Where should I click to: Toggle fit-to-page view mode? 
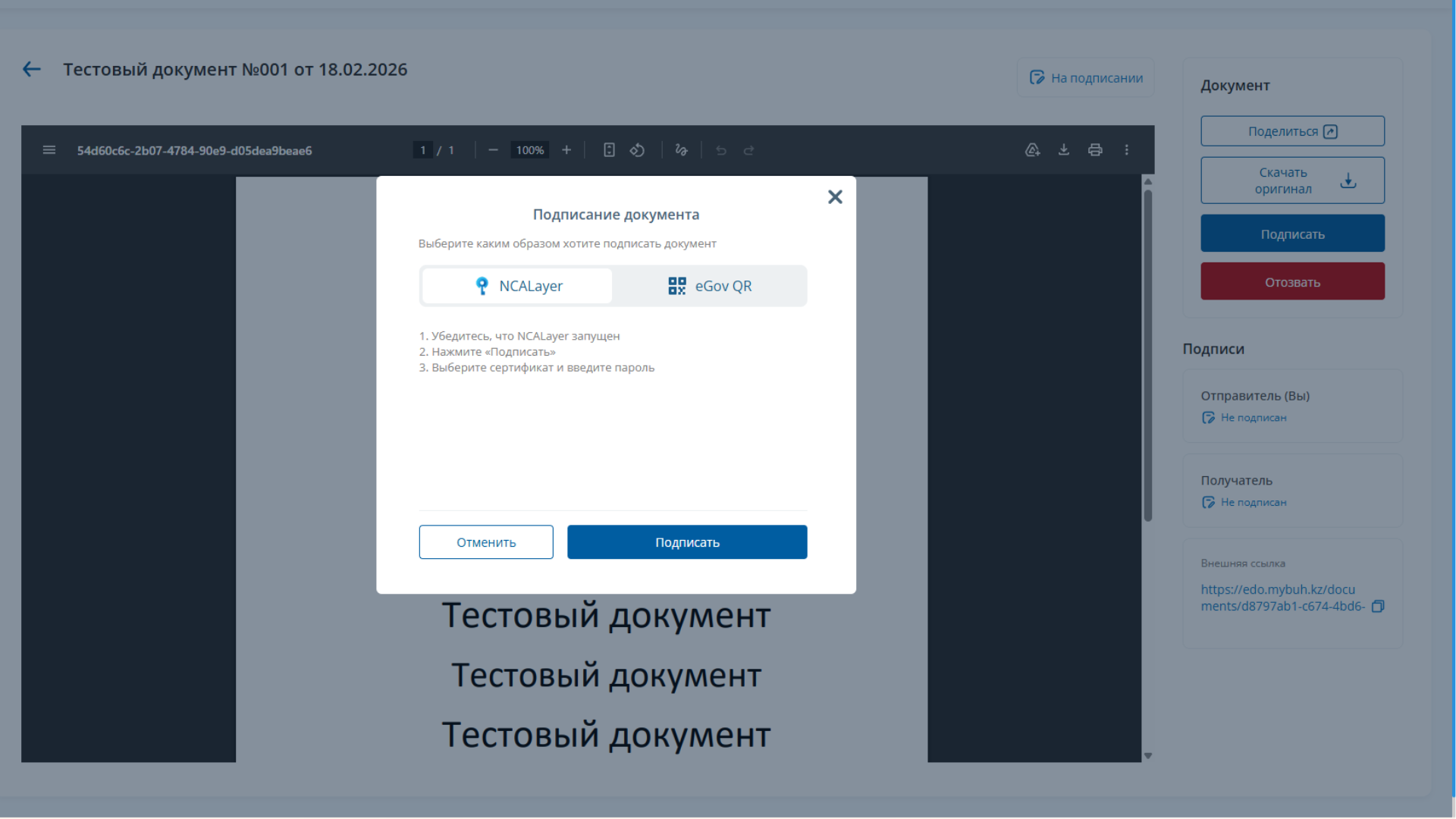point(609,149)
